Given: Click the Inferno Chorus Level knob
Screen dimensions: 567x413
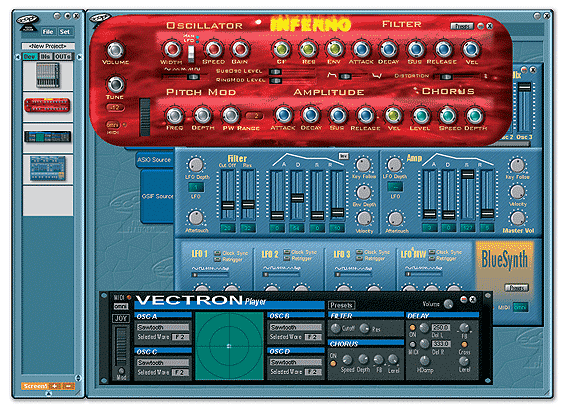Looking at the screenshot, I should (x=420, y=116).
